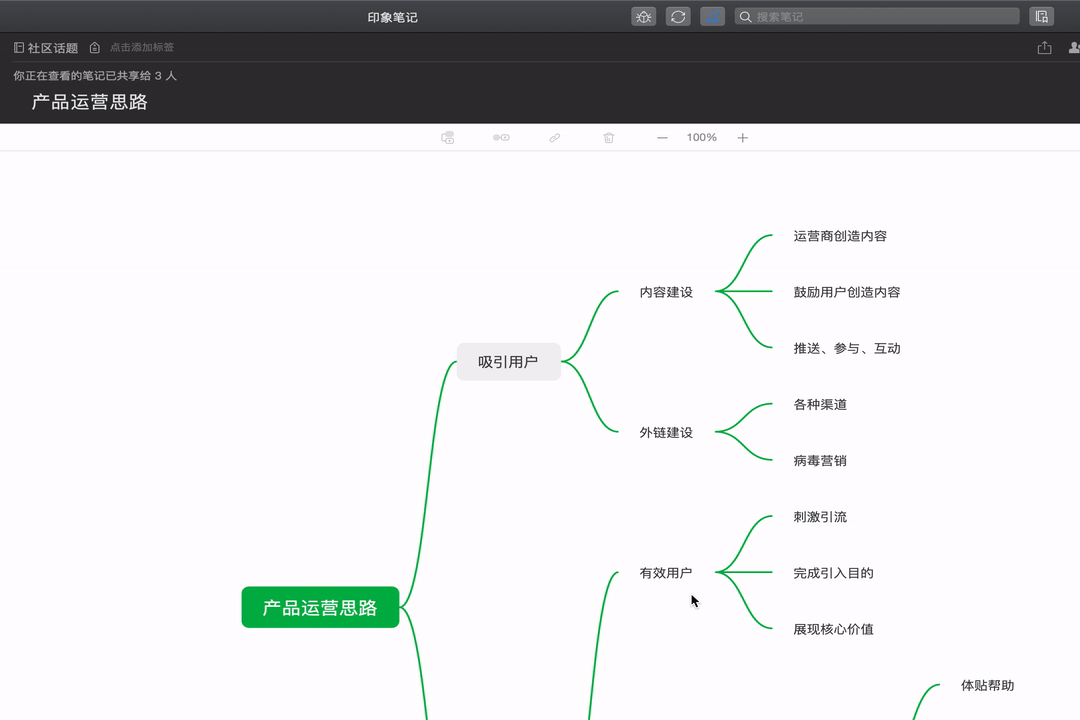Click the lock tag icon beside 点击添加标签
This screenshot has width=1080, height=720.
pyautogui.click(x=94, y=48)
